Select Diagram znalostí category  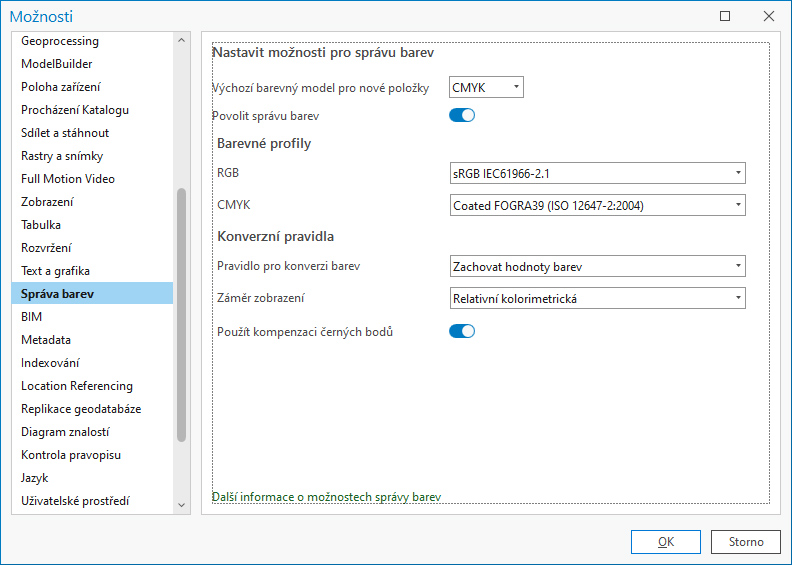click(x=92, y=431)
